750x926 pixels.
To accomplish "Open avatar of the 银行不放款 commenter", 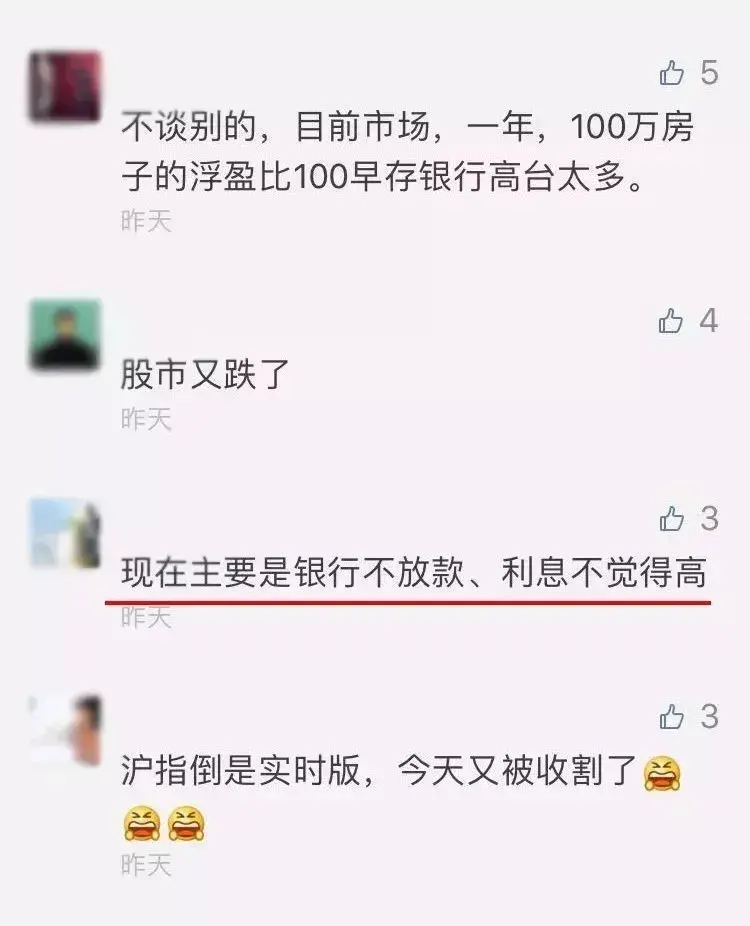I will click(x=65, y=533).
